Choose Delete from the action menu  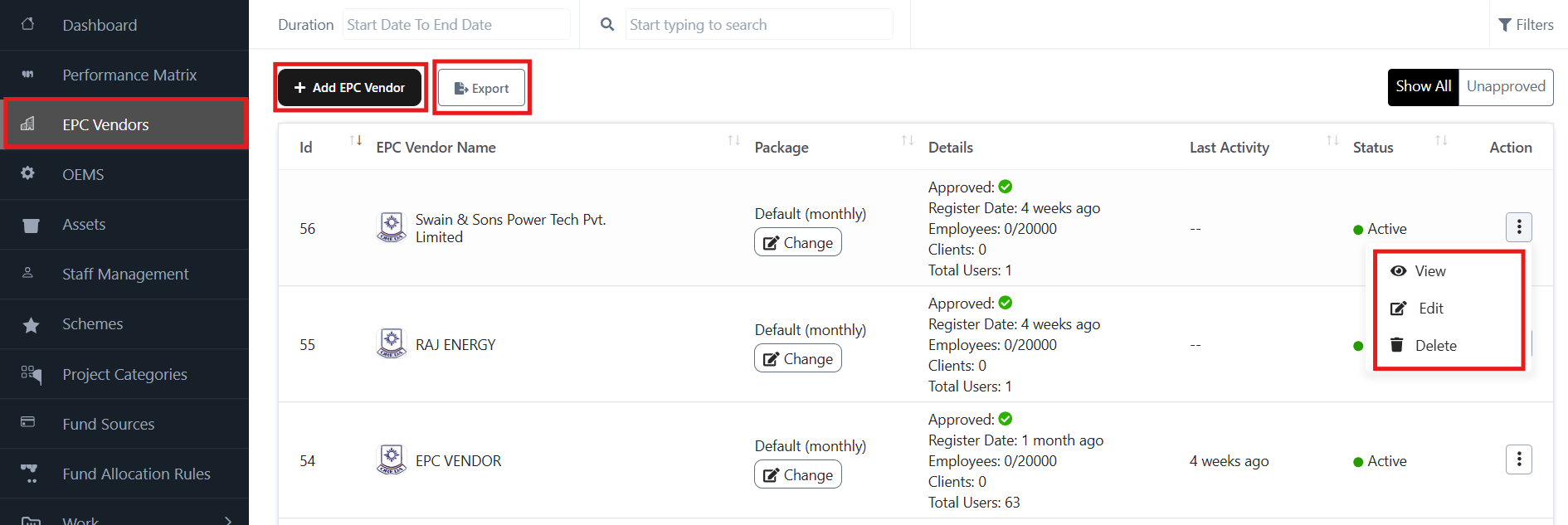click(1434, 346)
